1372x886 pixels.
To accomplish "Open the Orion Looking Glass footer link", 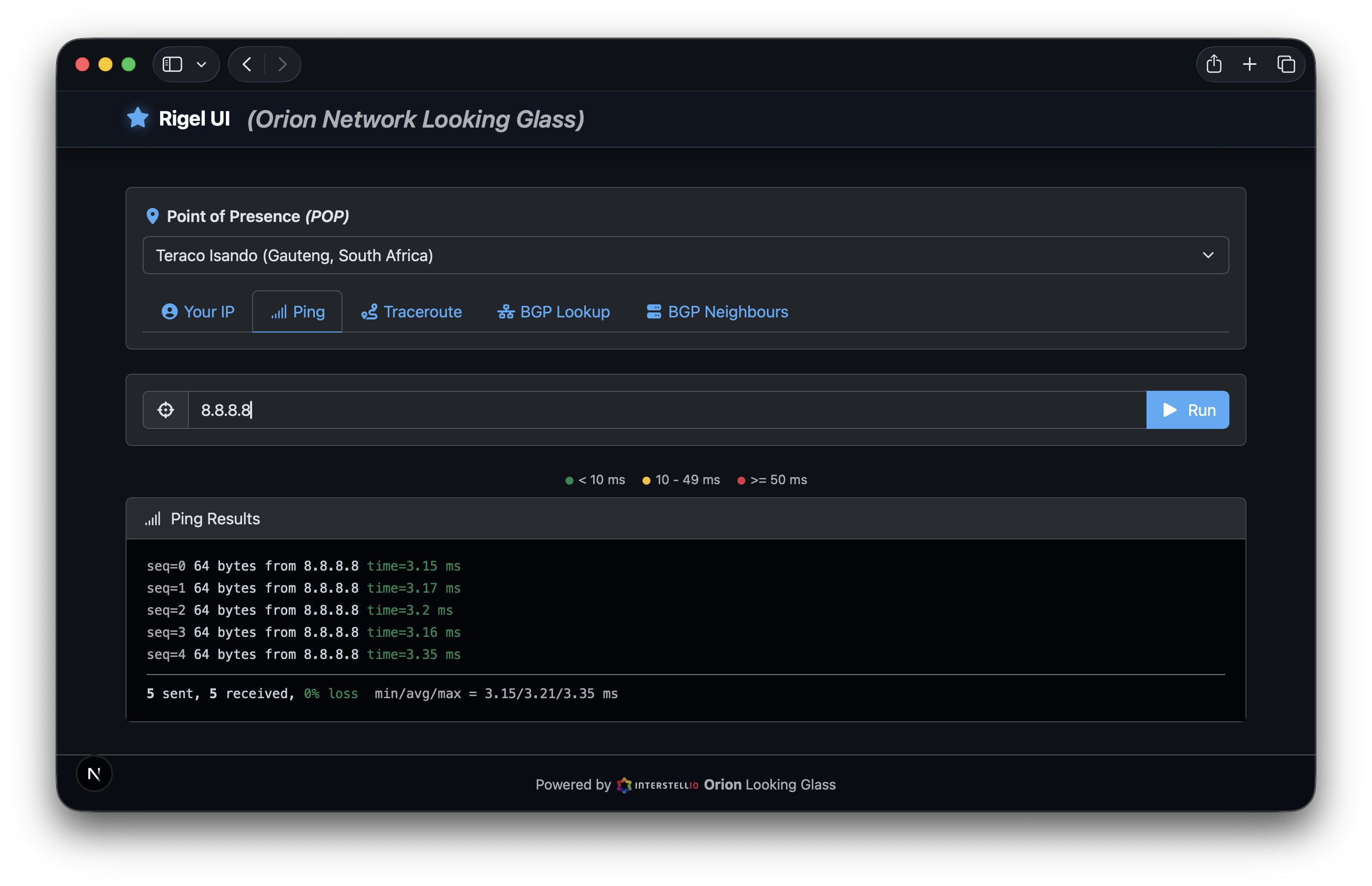I will click(x=770, y=785).
